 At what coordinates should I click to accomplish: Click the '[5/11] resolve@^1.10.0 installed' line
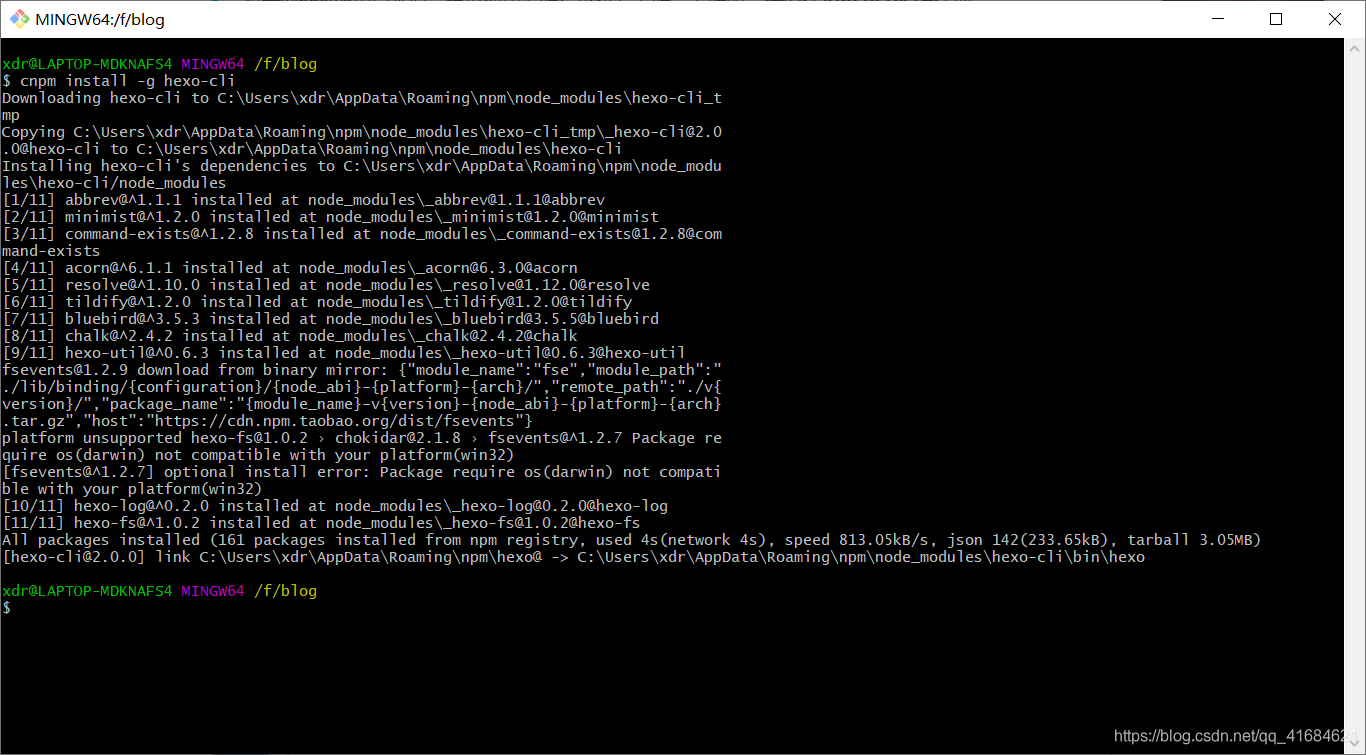(326, 285)
